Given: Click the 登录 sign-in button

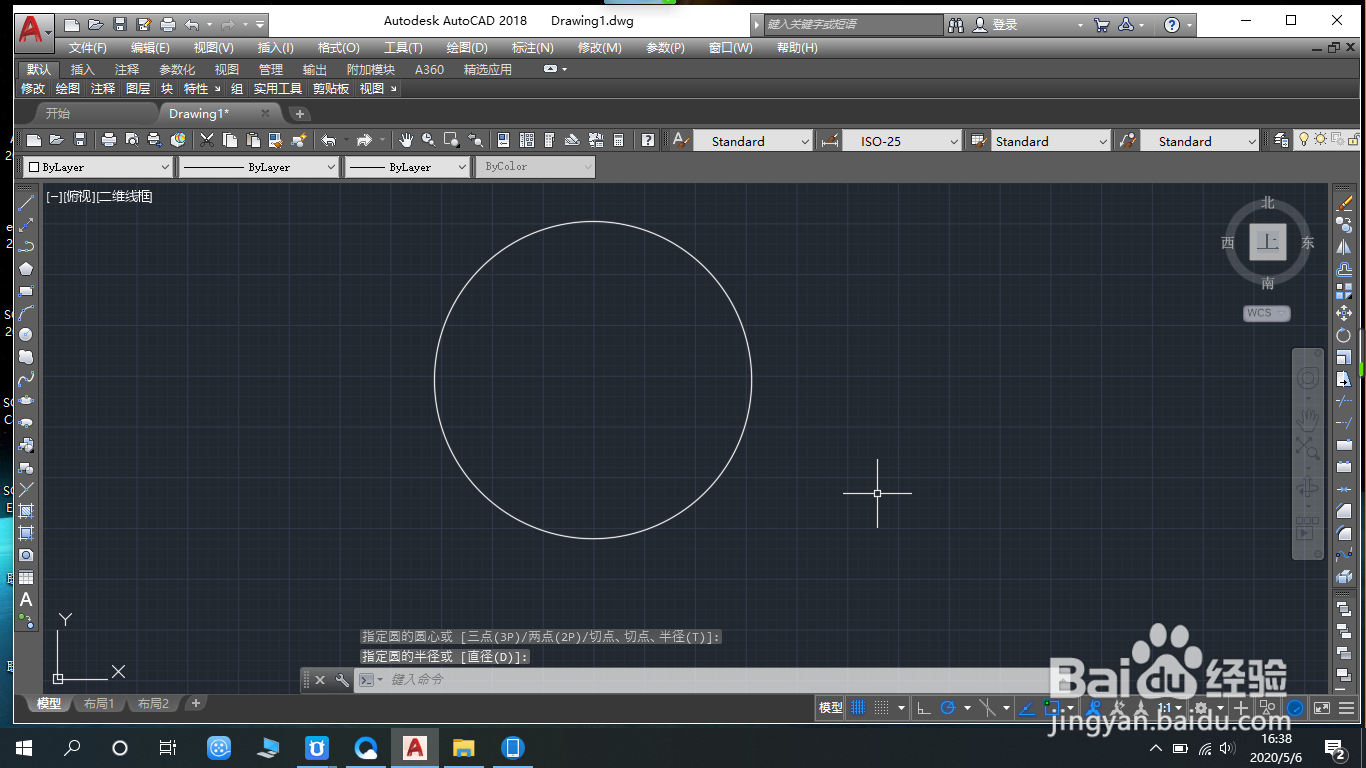Looking at the screenshot, I should [996, 24].
